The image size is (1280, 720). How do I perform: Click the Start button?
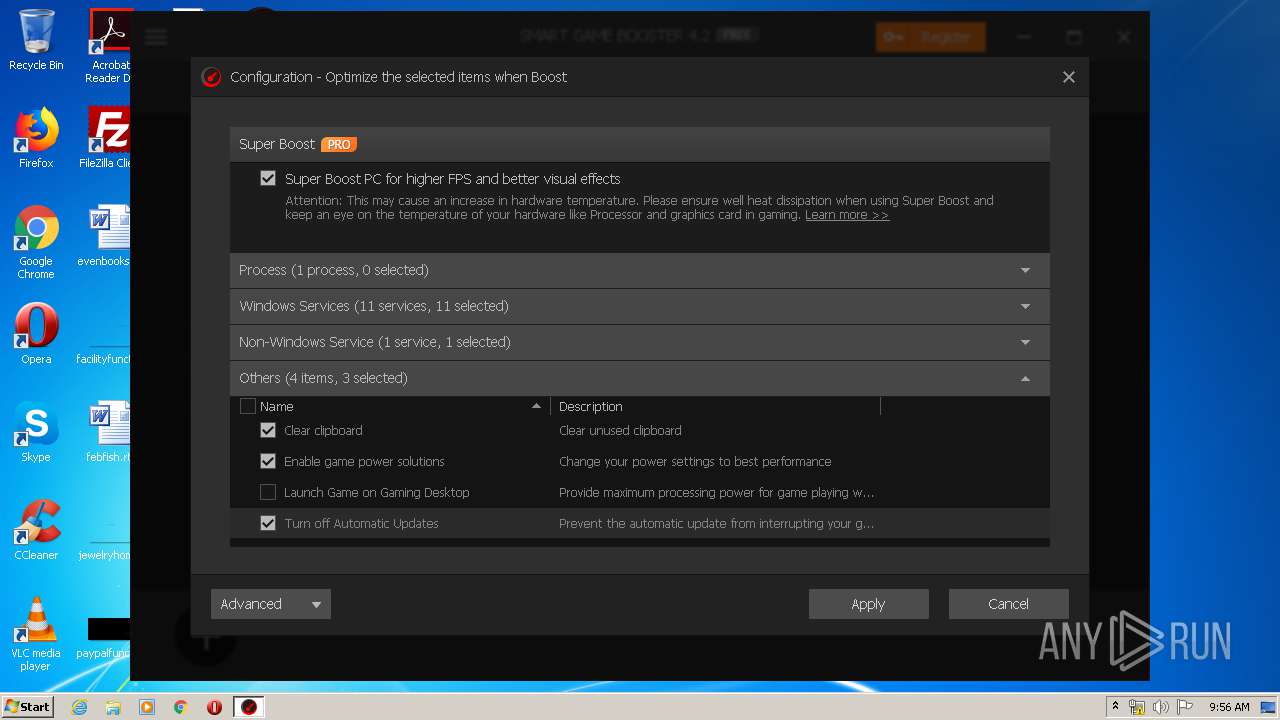tap(27, 707)
